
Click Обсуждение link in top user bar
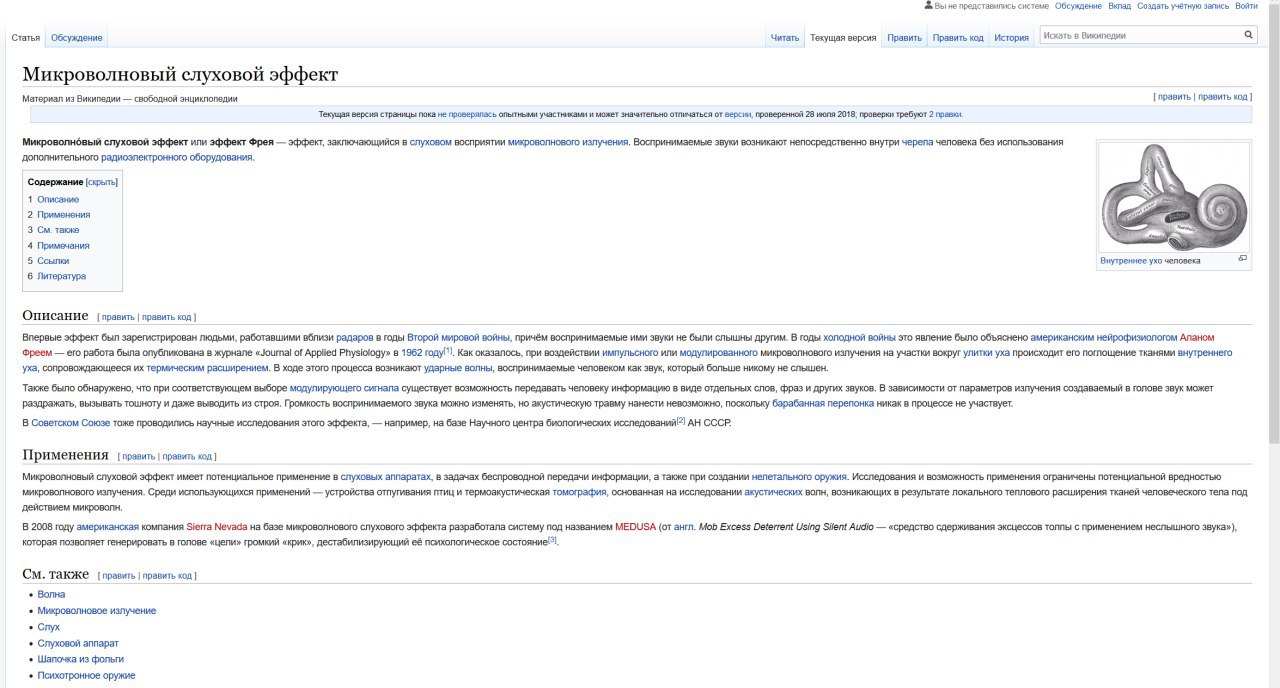[x=1078, y=6]
